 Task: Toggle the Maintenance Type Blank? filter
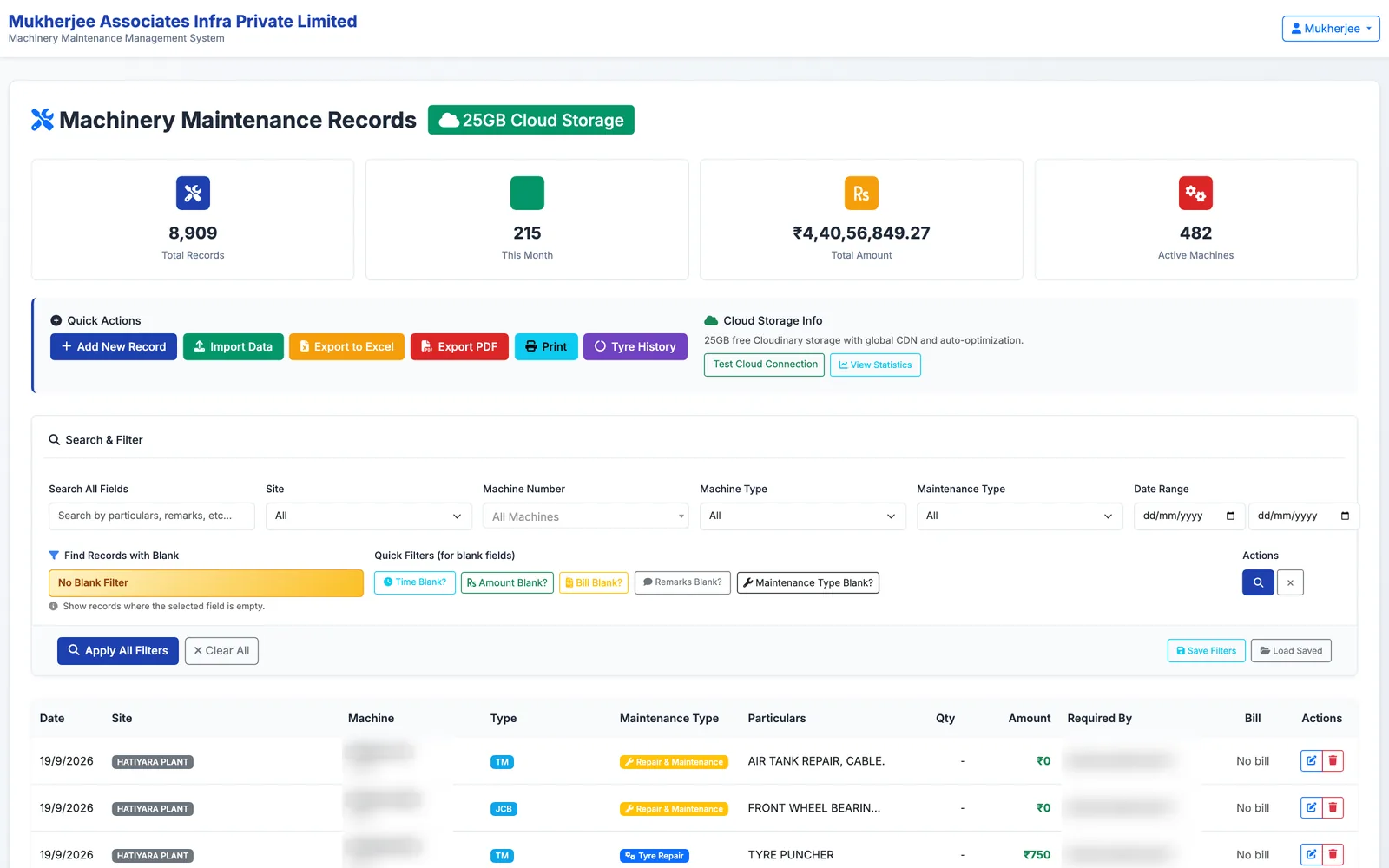pos(808,582)
